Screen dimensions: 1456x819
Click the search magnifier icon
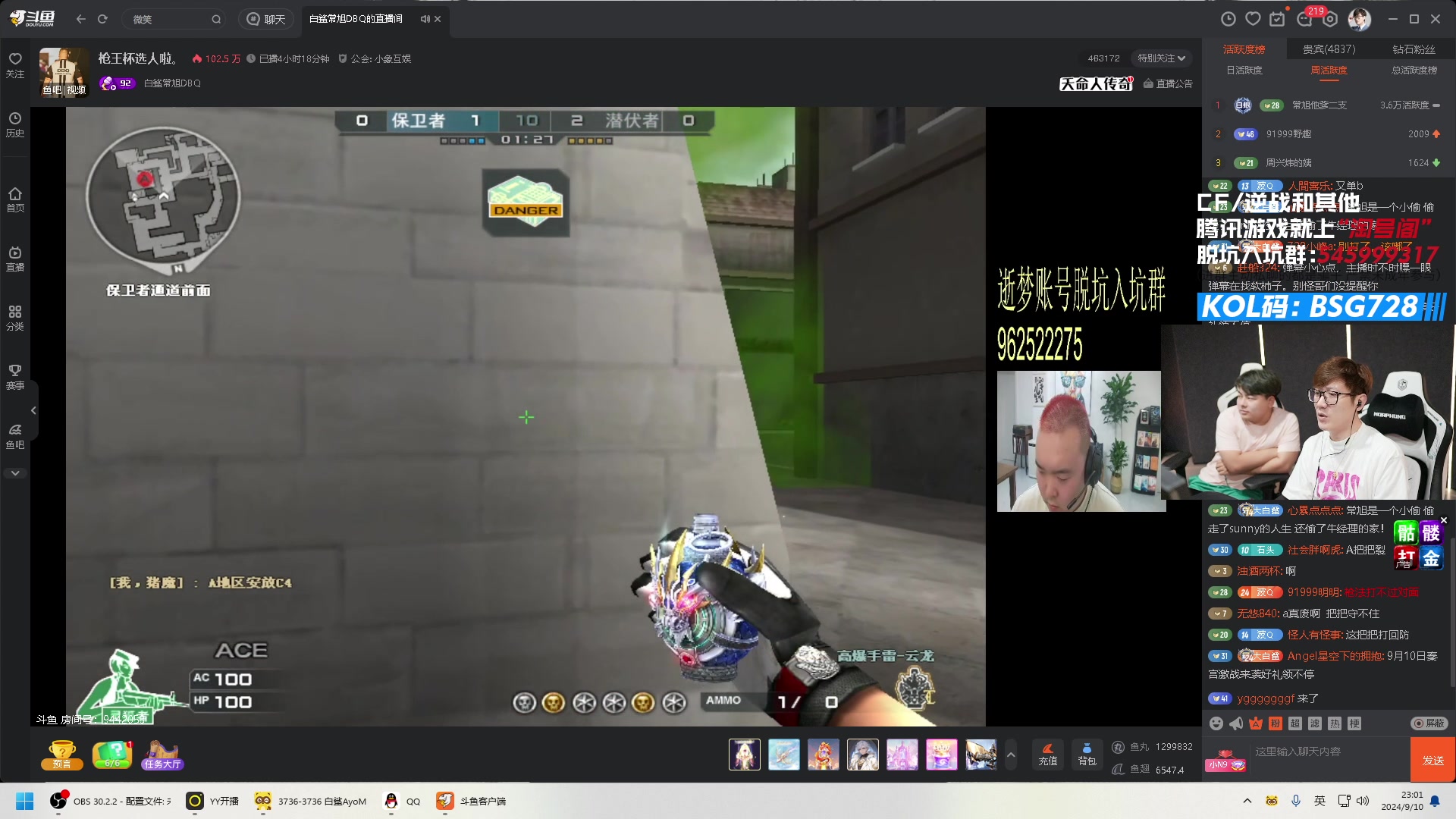[x=216, y=19]
